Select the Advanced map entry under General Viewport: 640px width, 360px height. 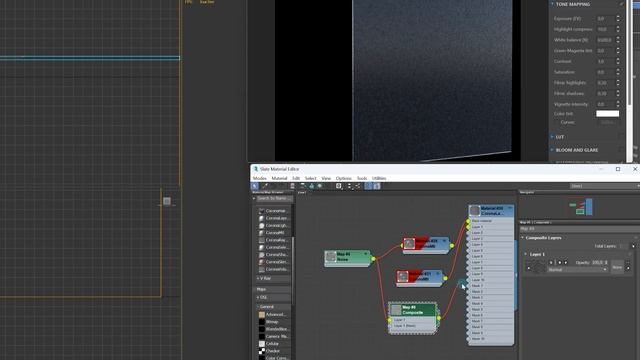click(272, 314)
